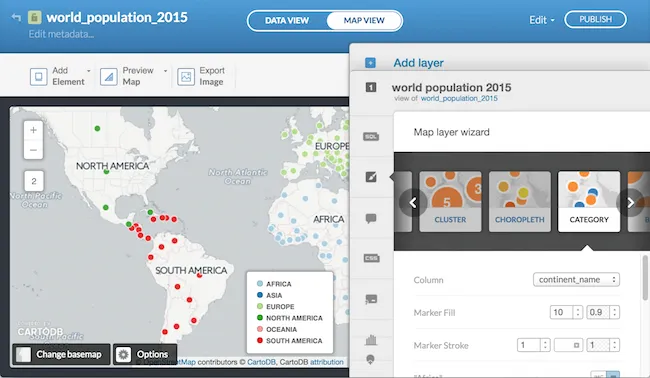Zoom in with the map plus button
This screenshot has height=378, width=650.
[34, 130]
